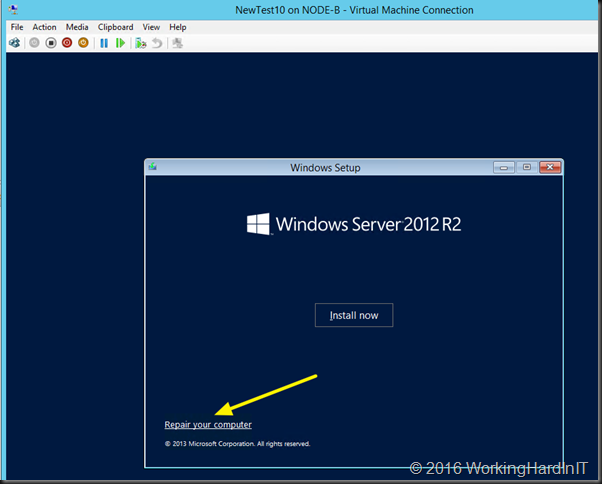Click the '2013 Microsoft Corporation' copyright text
The image size is (602, 484).
pos(237,444)
